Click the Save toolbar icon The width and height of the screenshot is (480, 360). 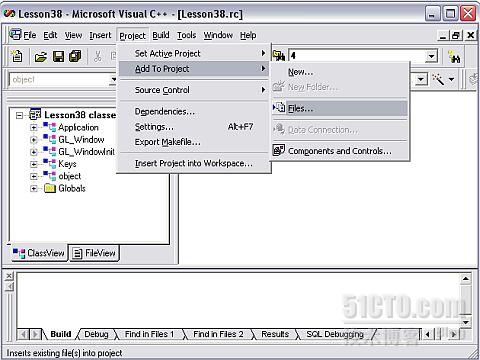click(58, 56)
